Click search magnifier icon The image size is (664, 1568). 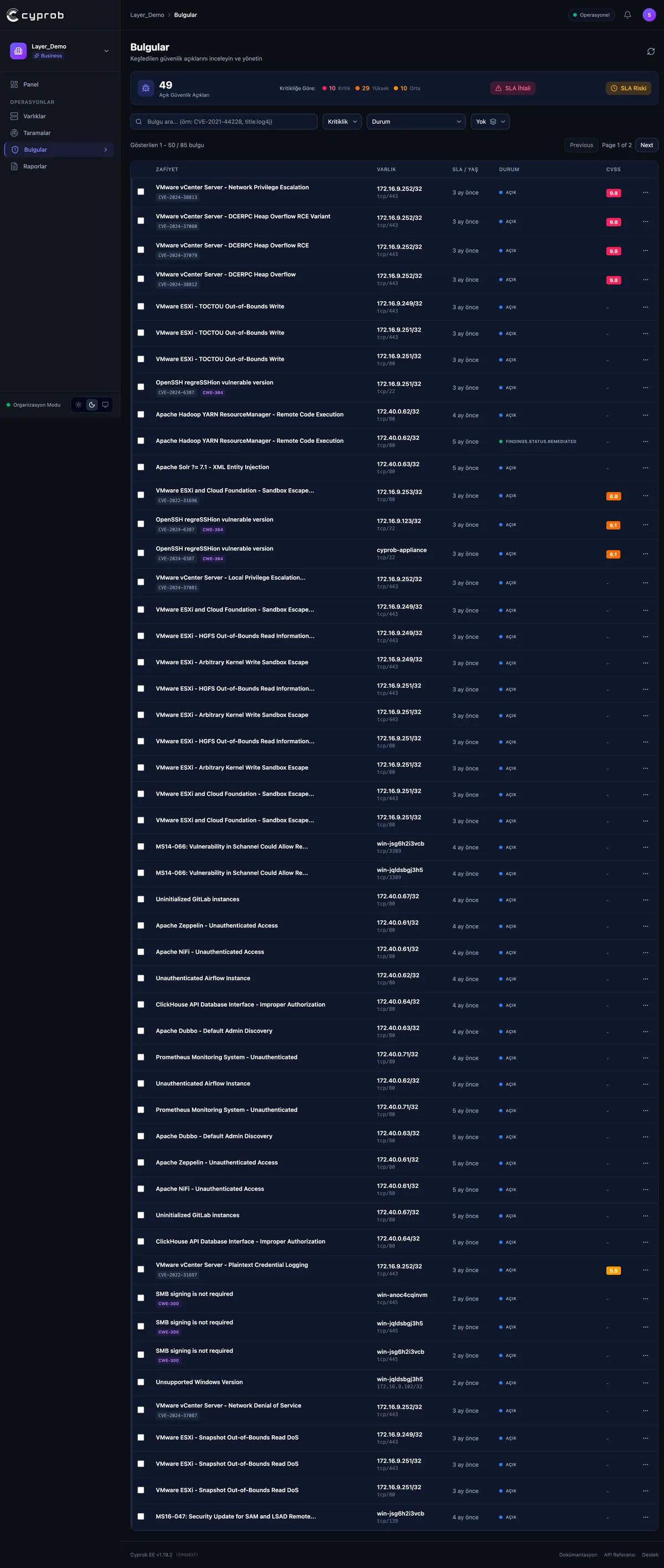click(139, 122)
